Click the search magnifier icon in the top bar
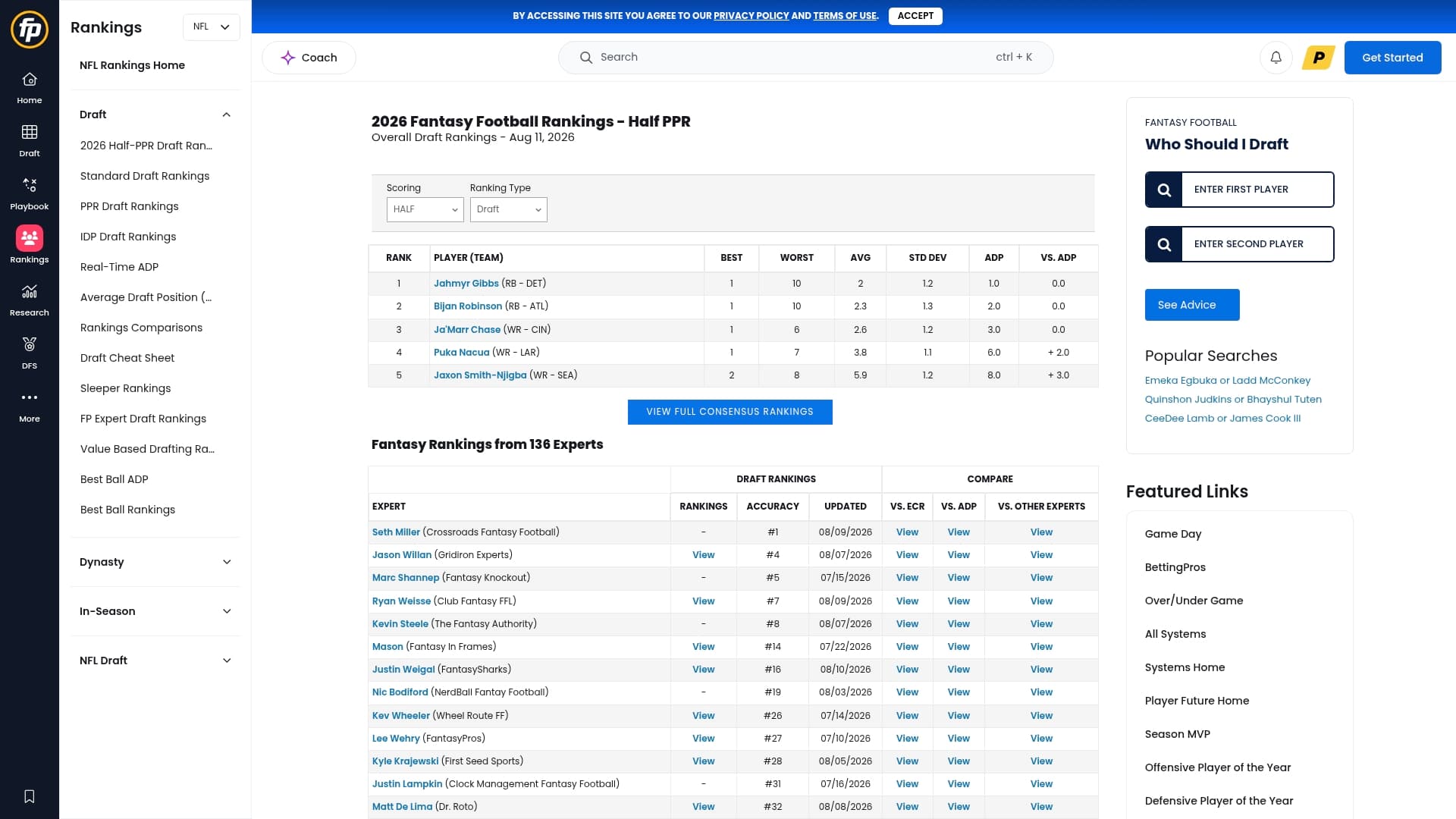This screenshot has width=1456, height=819. click(586, 58)
